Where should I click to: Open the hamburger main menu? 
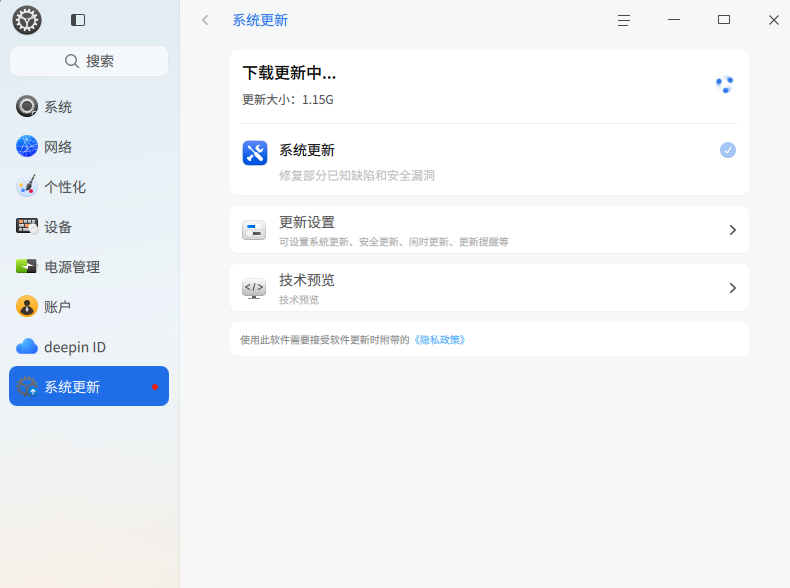pyautogui.click(x=624, y=20)
